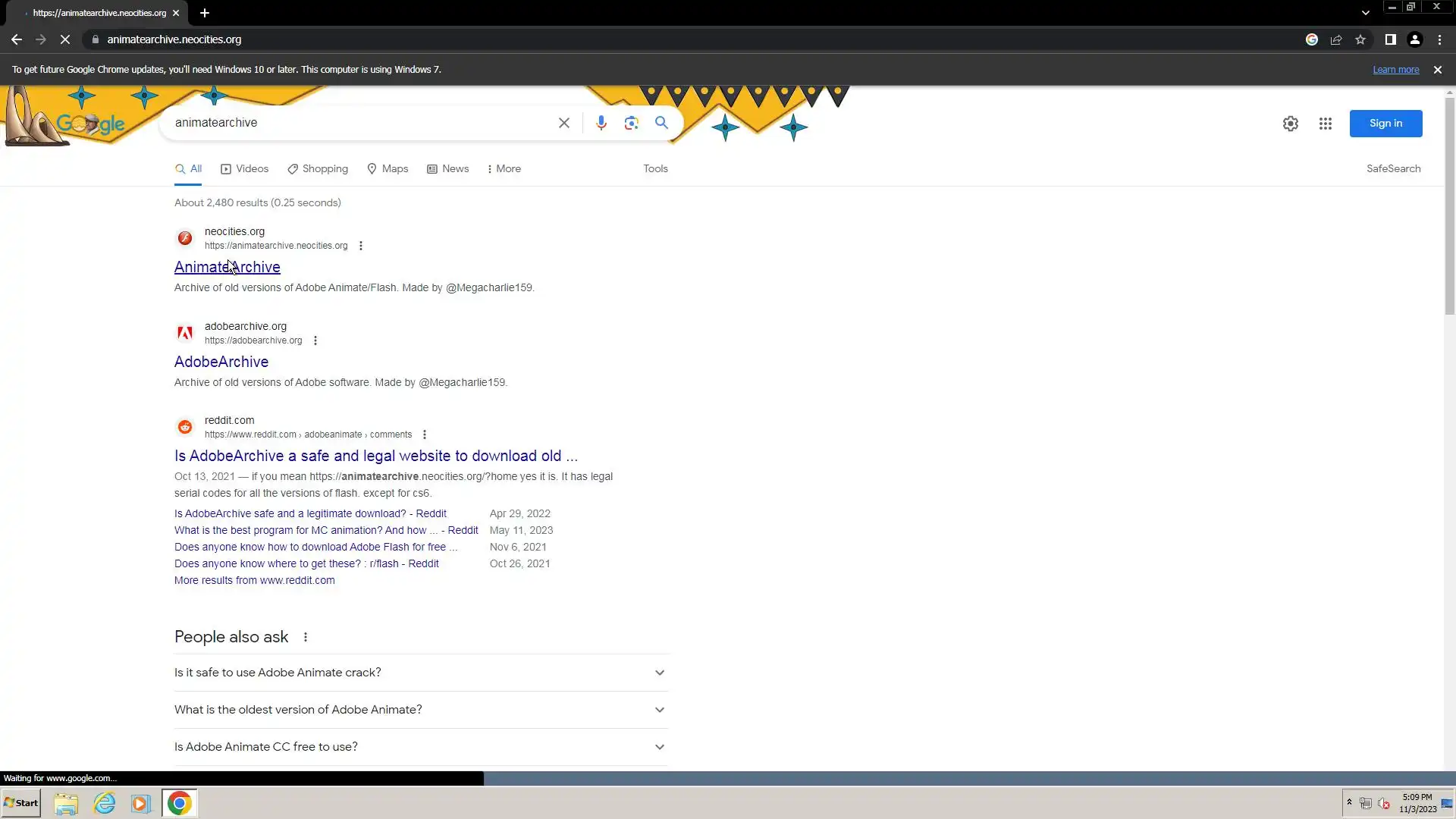Clear the search box with X icon
The image size is (1456, 819).
(563, 123)
